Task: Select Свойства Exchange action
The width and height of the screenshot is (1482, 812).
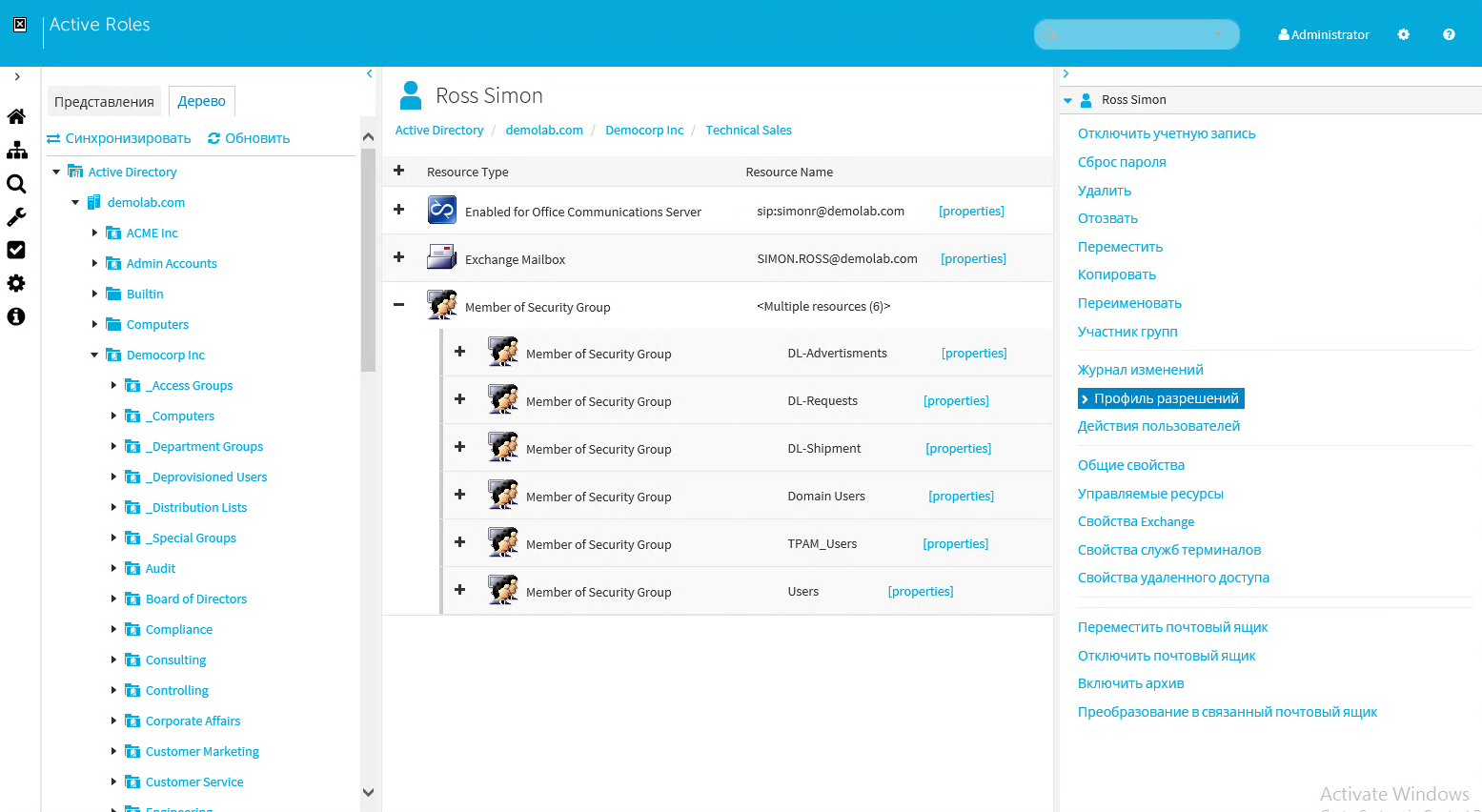Action: tap(1136, 521)
